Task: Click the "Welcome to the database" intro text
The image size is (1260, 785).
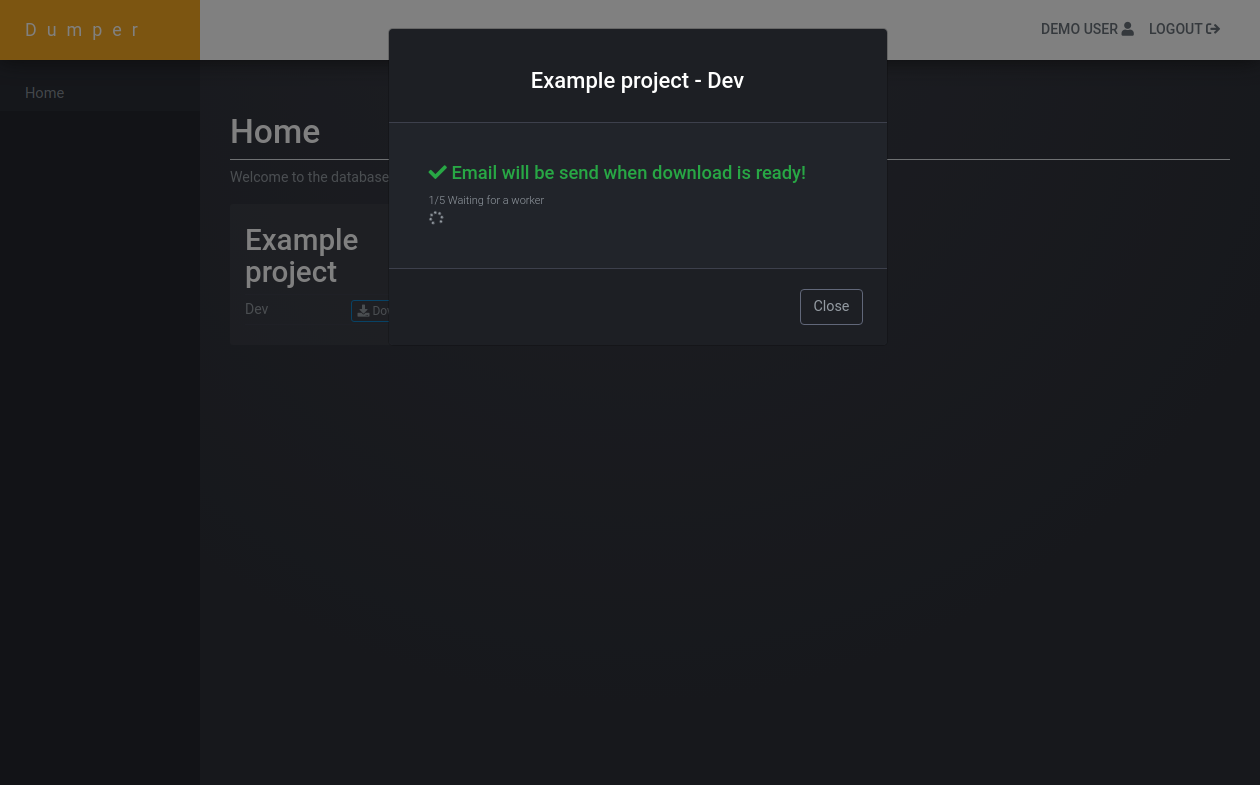Action: (310, 177)
